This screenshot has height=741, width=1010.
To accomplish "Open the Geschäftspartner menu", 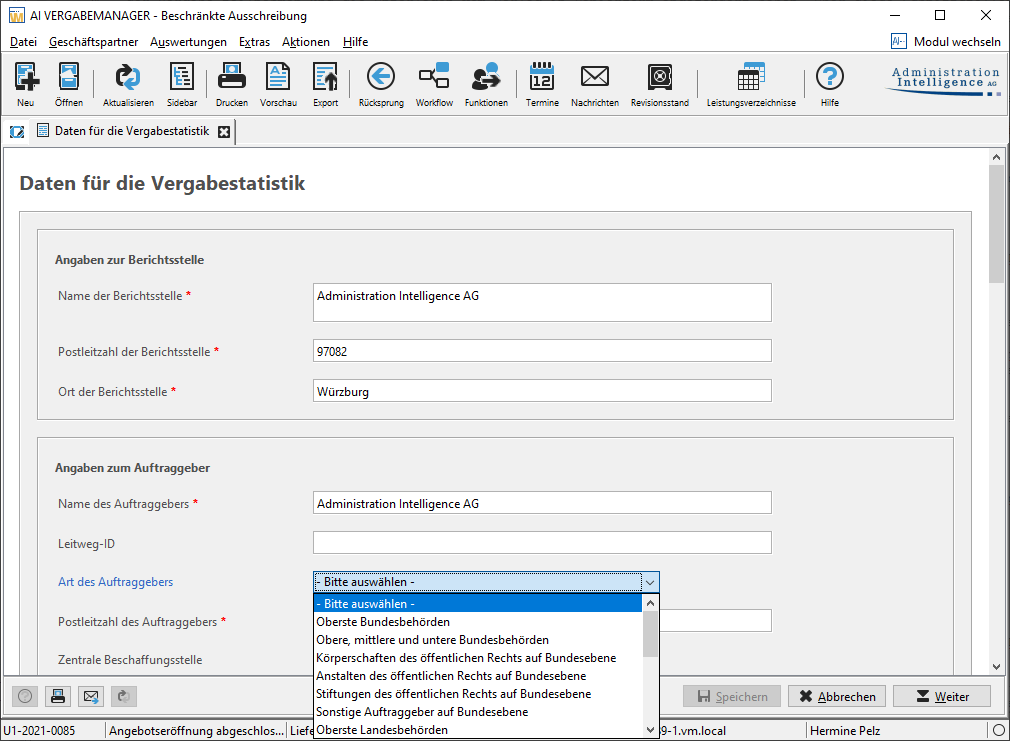I will (93, 42).
